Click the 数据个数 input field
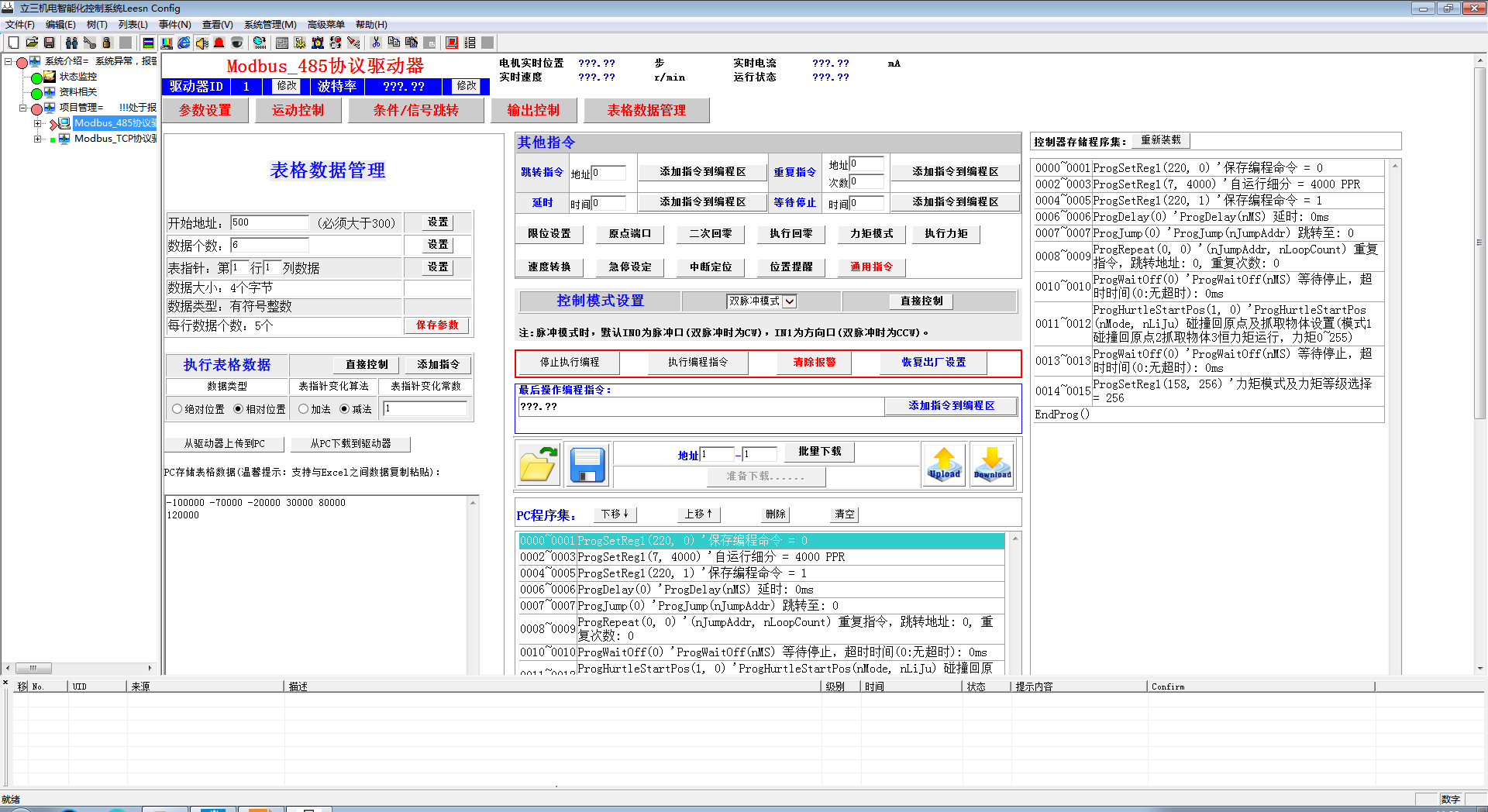 [x=270, y=245]
